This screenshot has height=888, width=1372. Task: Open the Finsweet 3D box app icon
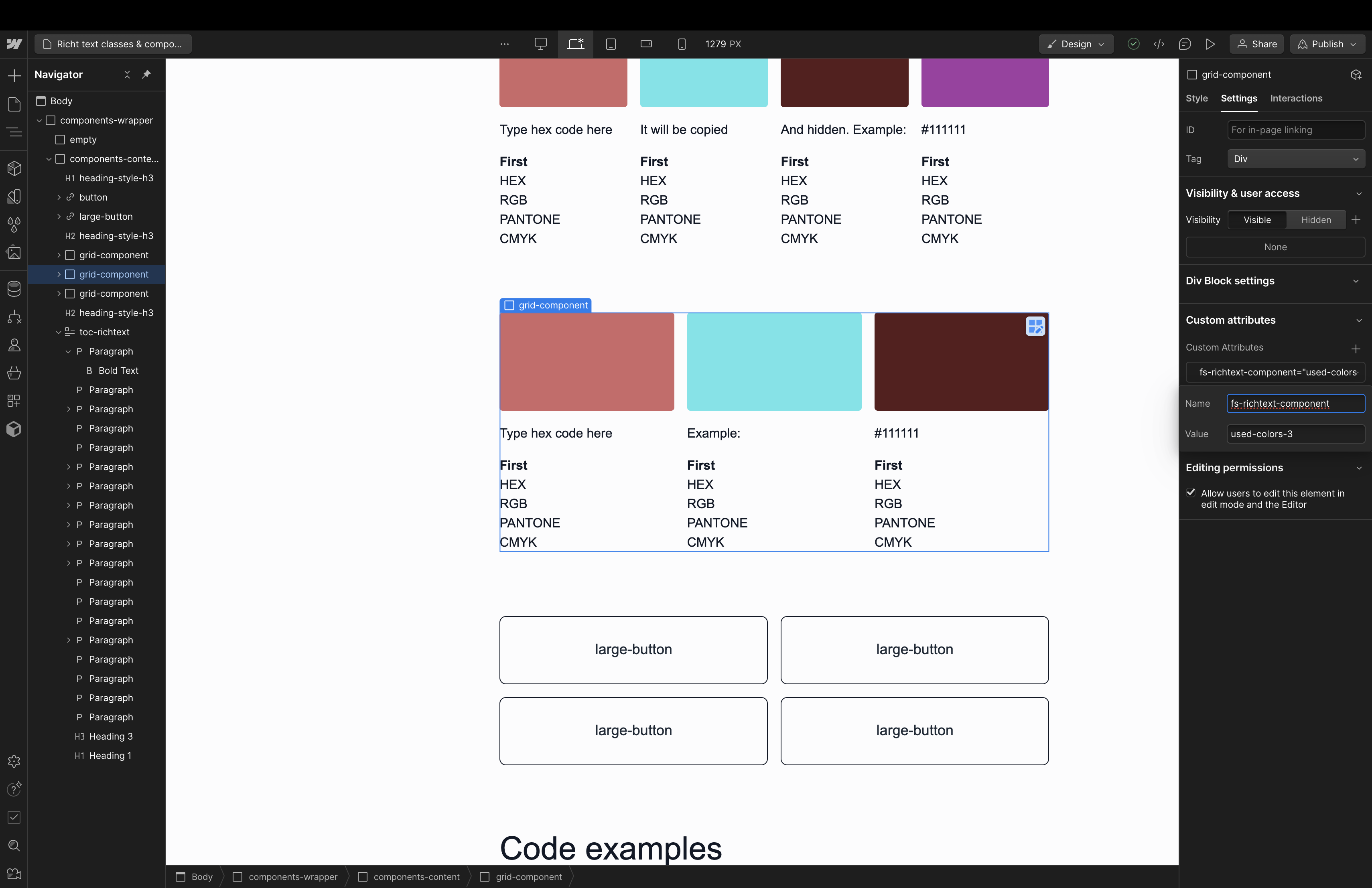pyautogui.click(x=14, y=429)
